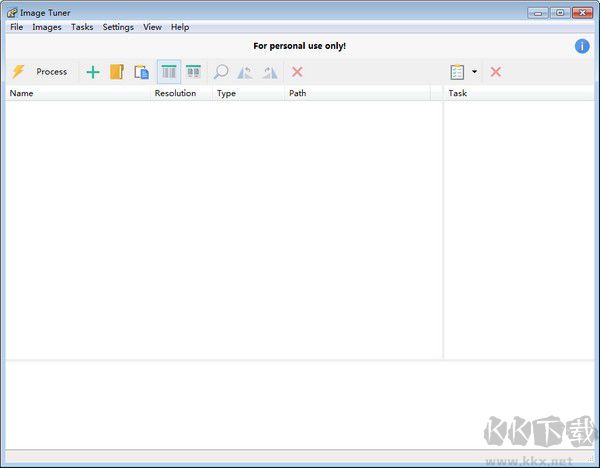Screen dimensions: 600x468
Task: Remove selected images with the red X
Action: click(x=297, y=72)
